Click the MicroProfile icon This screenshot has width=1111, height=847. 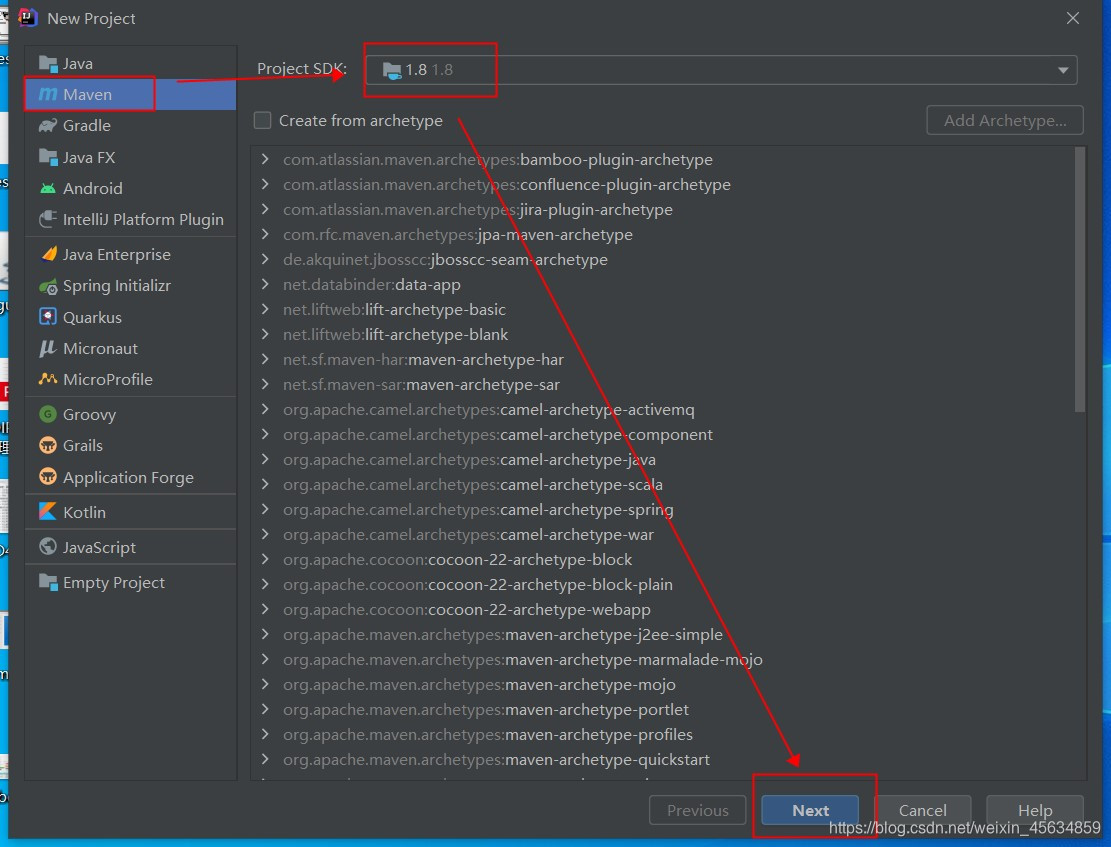47,379
